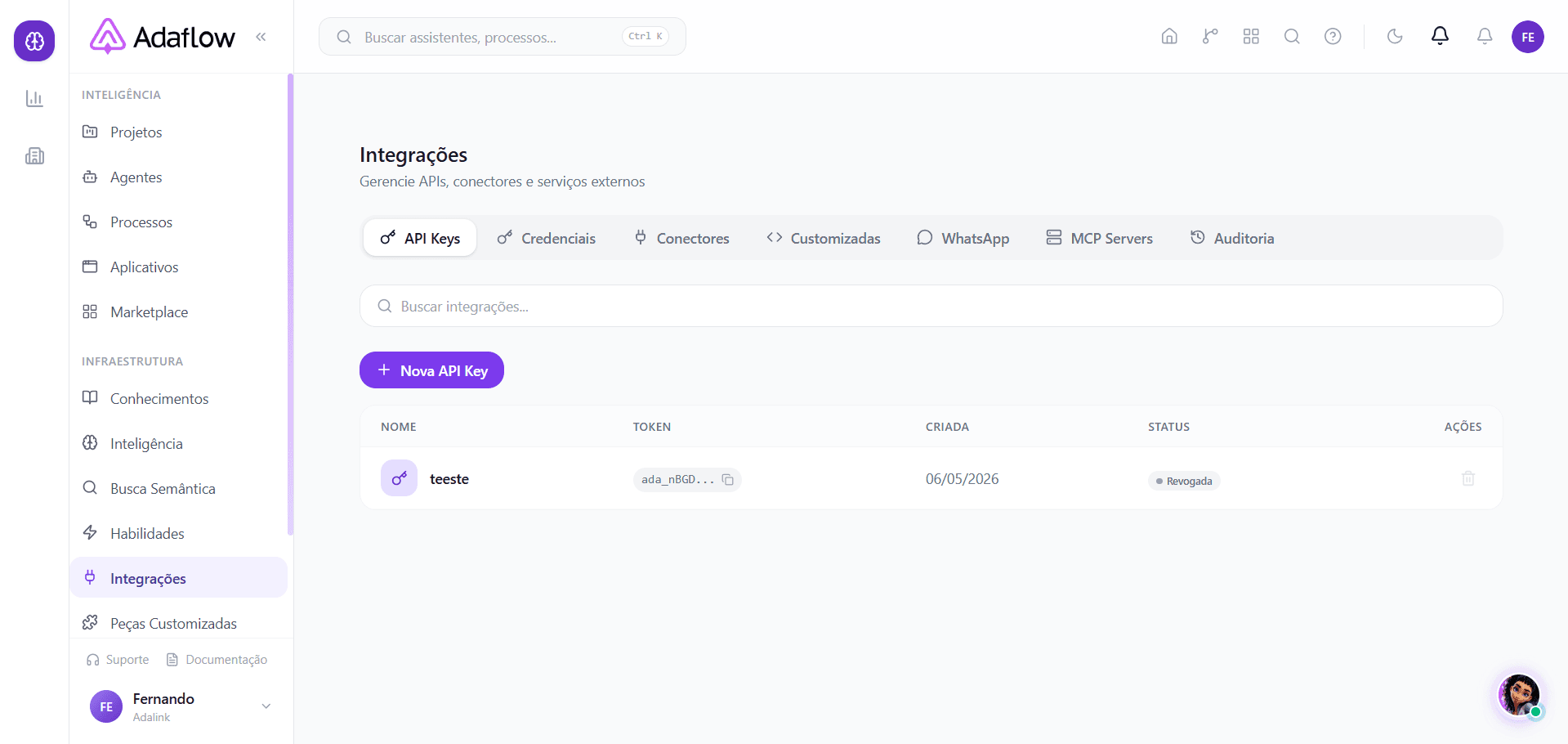The image size is (1568, 744).
Task: Open the FE user avatar menu in header
Action: pos(1528,37)
